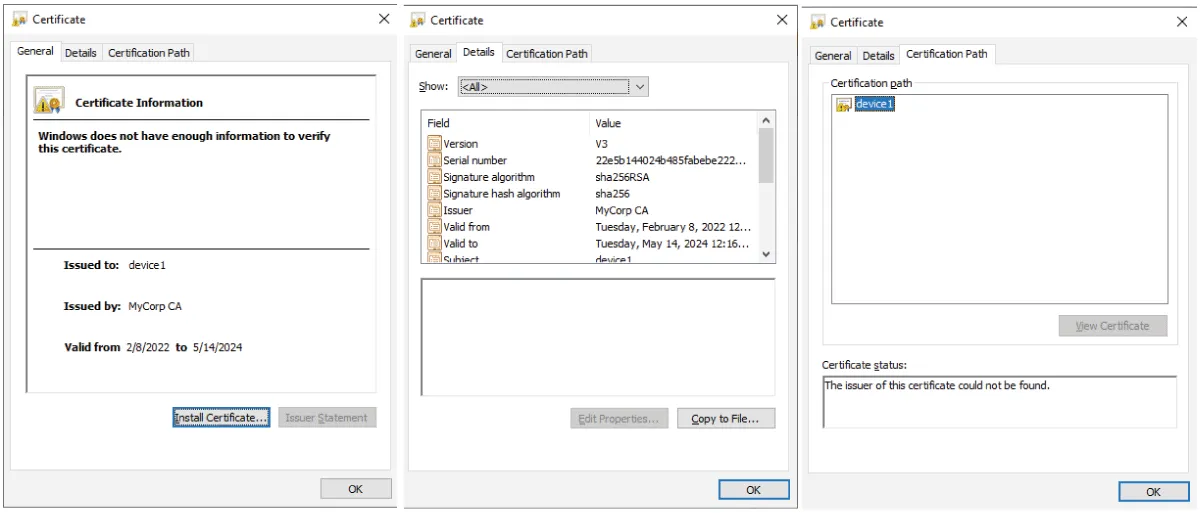Screen dimensions: 1200x513
Task: Click the Certificate status text box
Action: [1000, 402]
